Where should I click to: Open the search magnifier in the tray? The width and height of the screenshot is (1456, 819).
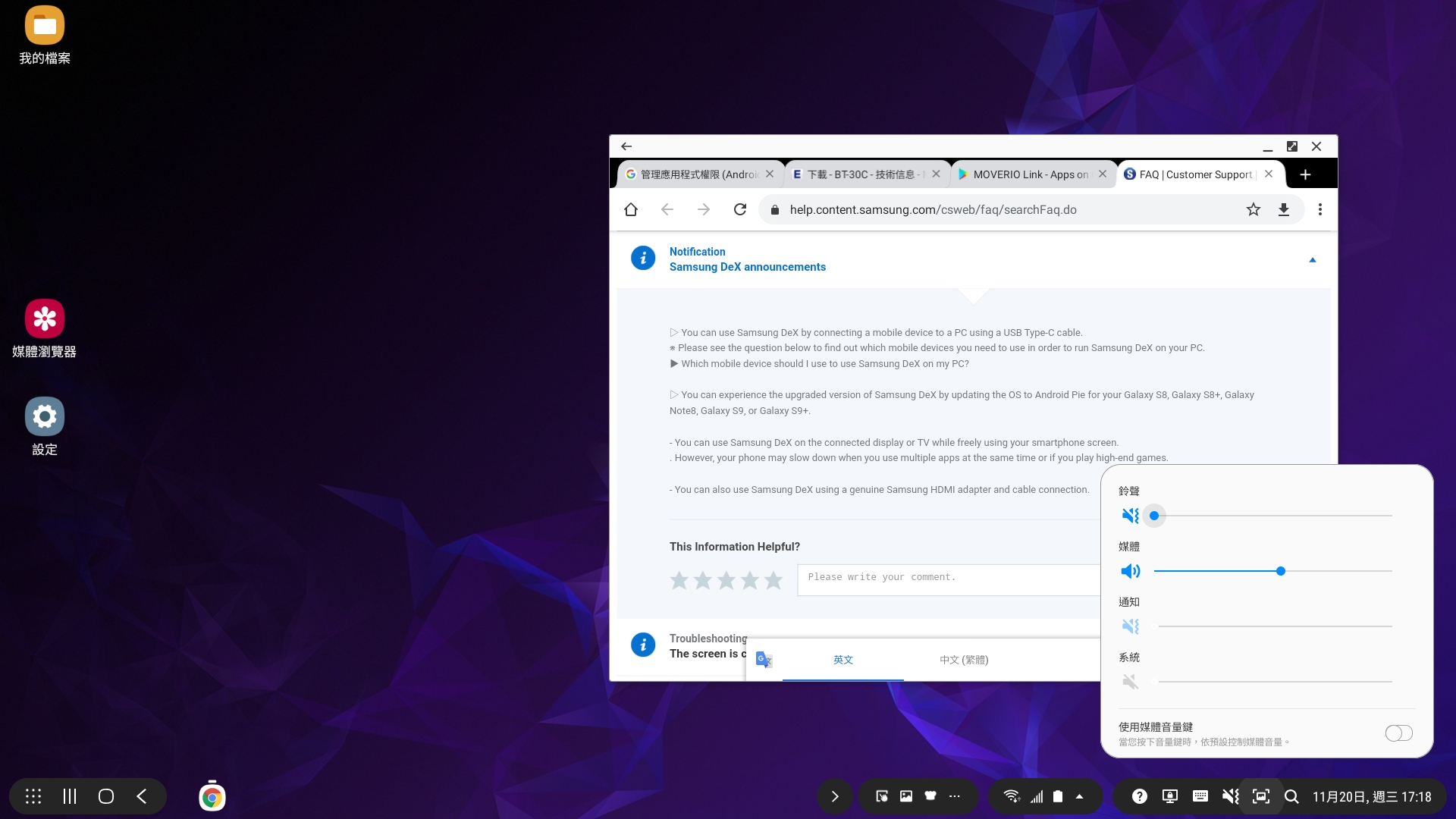1291,796
